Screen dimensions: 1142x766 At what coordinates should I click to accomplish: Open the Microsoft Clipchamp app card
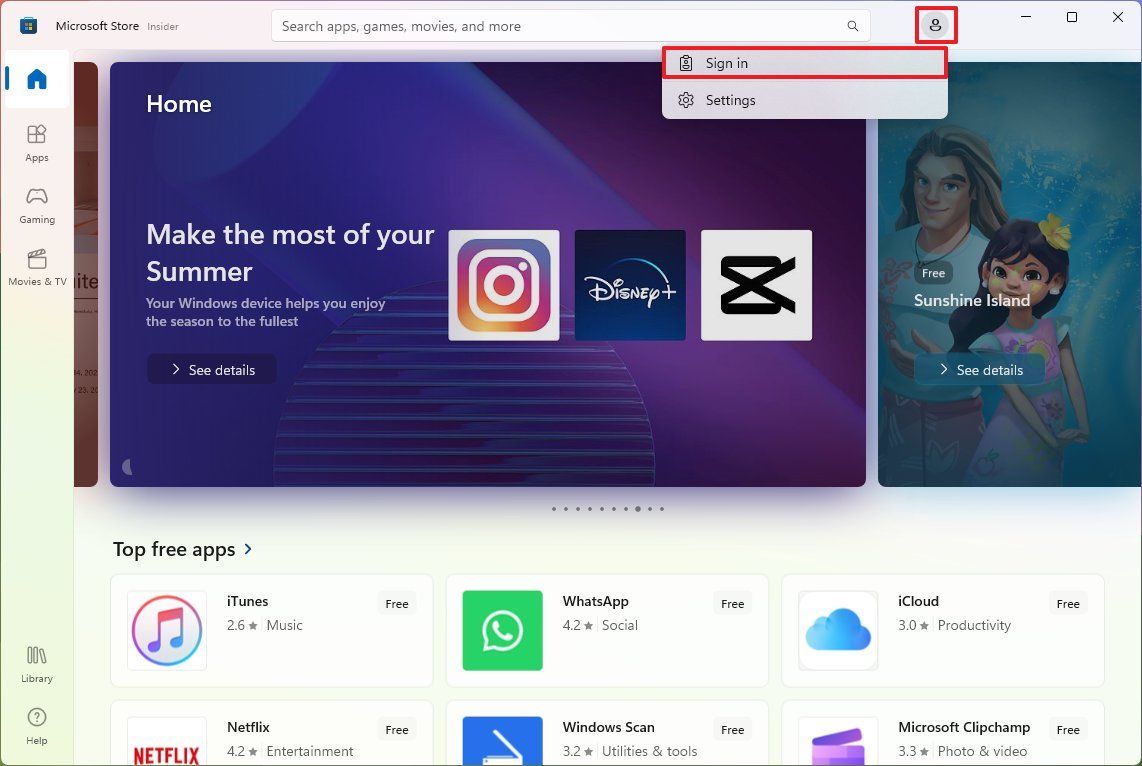click(x=943, y=733)
